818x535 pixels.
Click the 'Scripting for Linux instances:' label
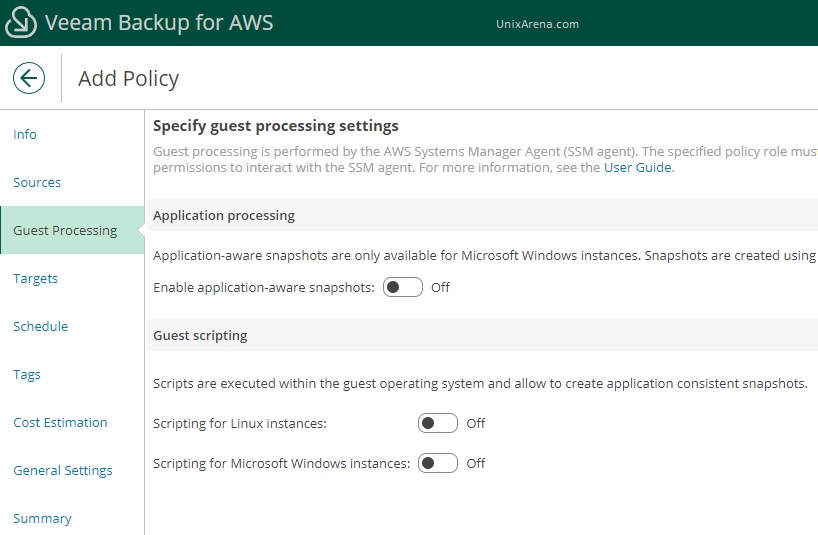point(240,423)
